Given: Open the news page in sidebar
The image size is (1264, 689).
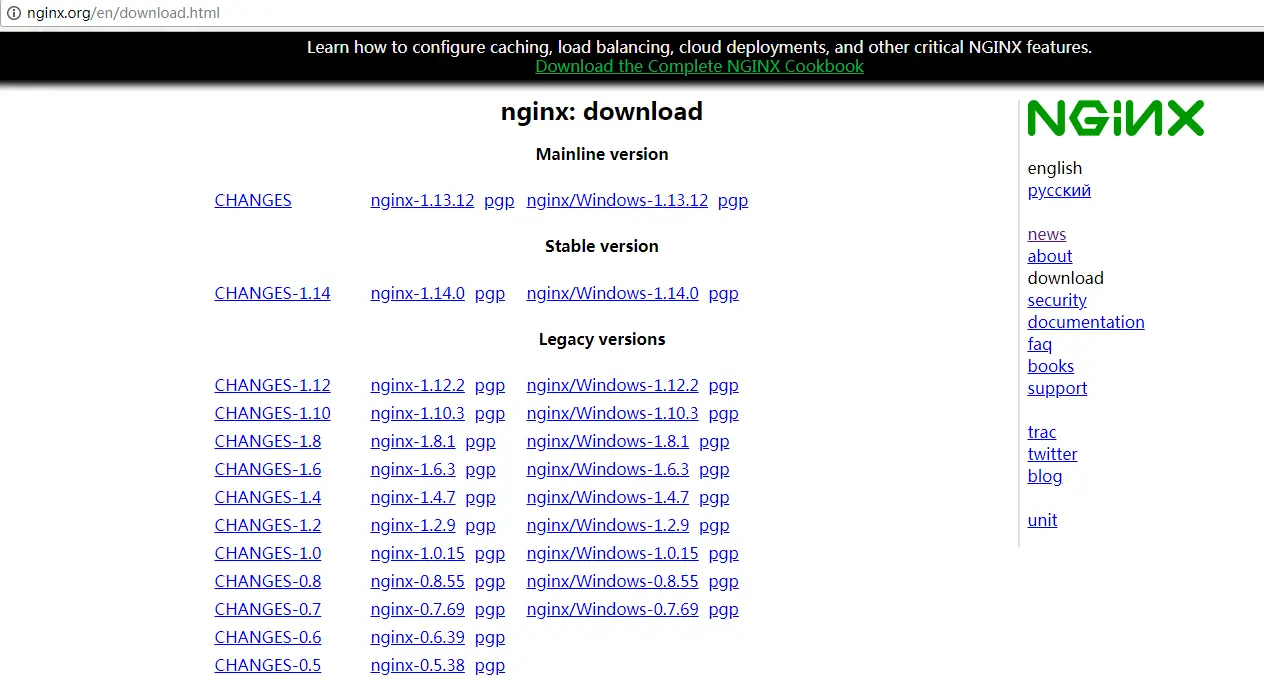Looking at the screenshot, I should click(1047, 234).
